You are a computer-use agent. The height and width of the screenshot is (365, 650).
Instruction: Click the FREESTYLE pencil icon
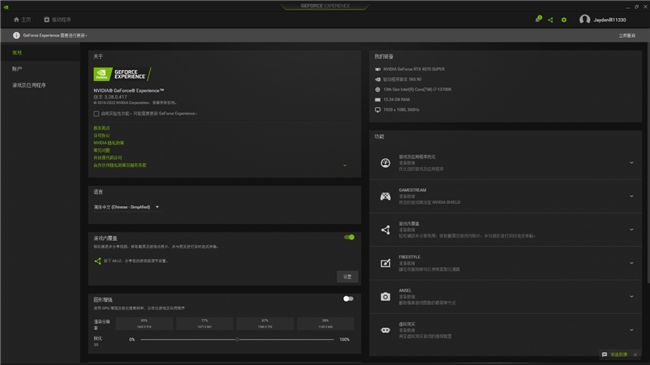[x=386, y=263]
